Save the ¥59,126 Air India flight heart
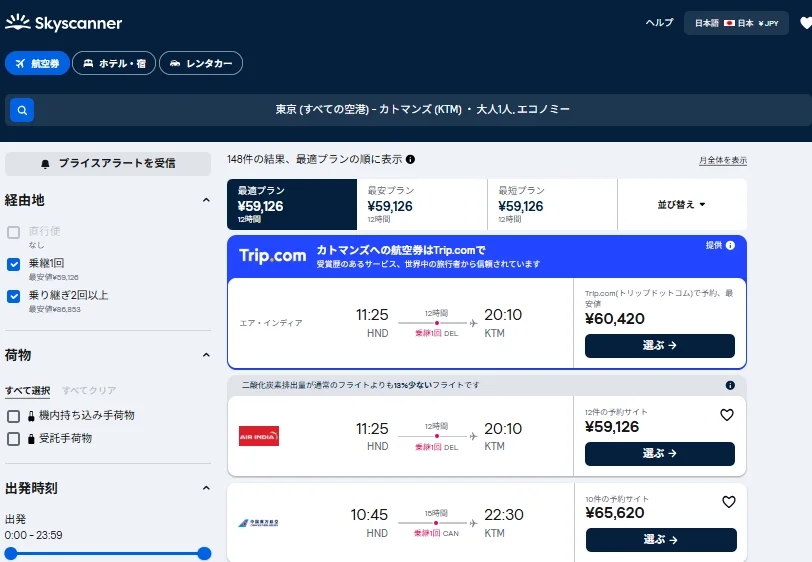The width and height of the screenshot is (812, 562). [x=727, y=415]
